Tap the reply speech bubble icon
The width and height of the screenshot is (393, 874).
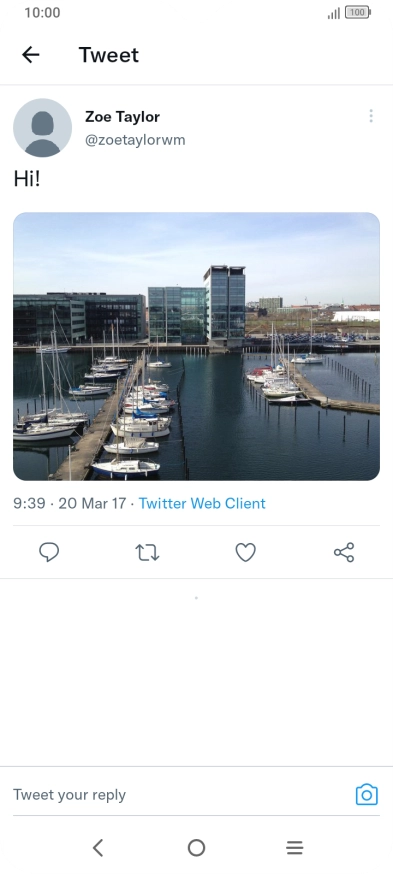click(49, 552)
